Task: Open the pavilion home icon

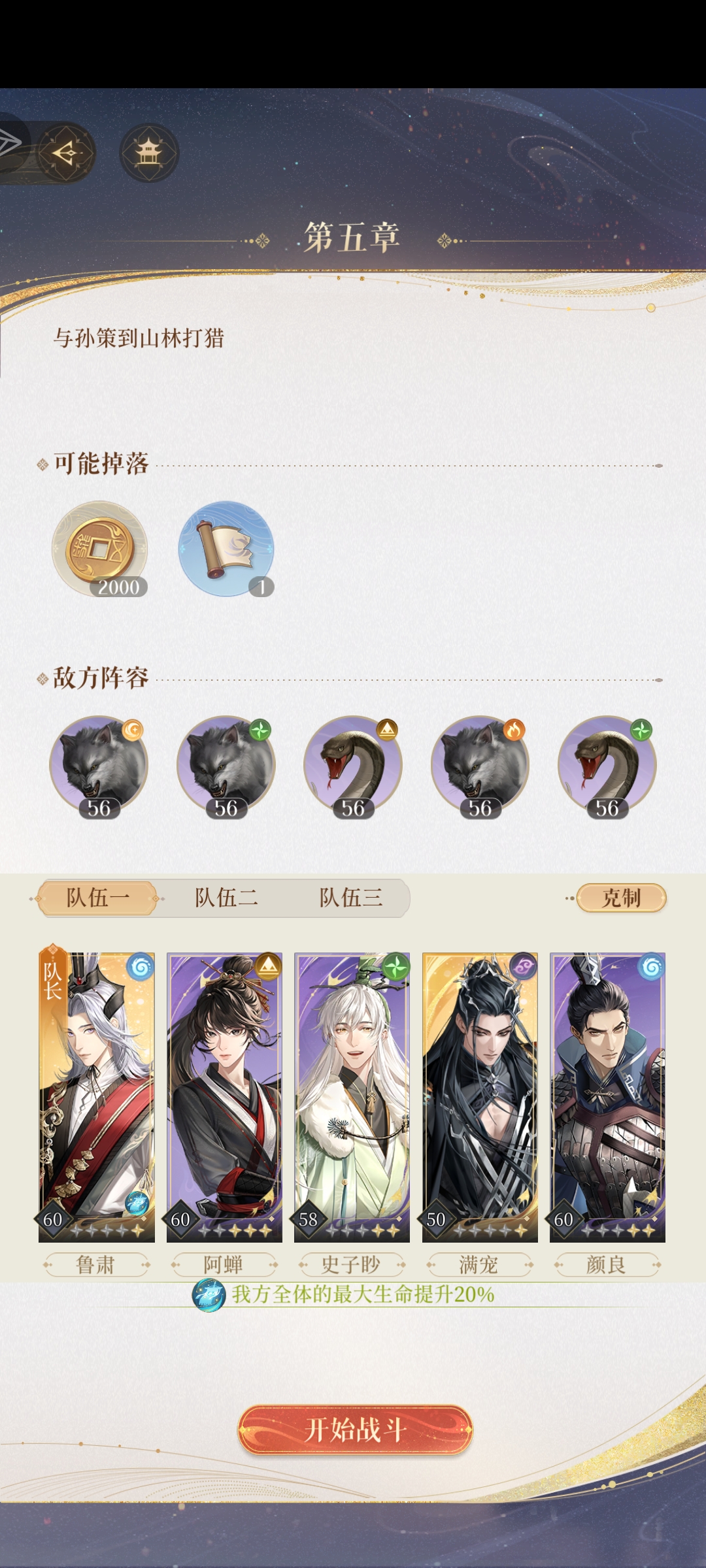Action: [x=149, y=153]
